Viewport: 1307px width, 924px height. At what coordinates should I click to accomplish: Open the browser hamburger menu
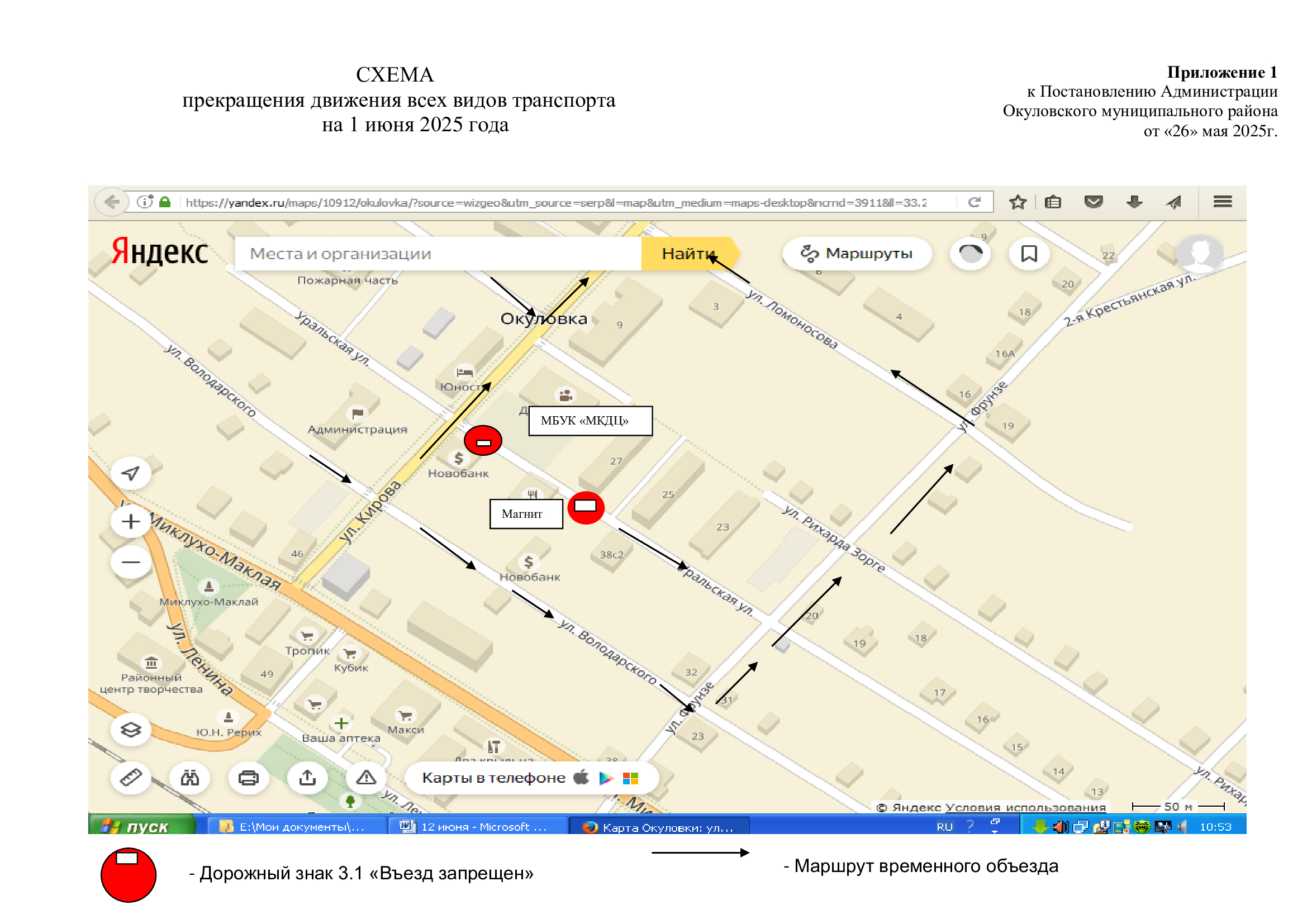[x=1223, y=202]
